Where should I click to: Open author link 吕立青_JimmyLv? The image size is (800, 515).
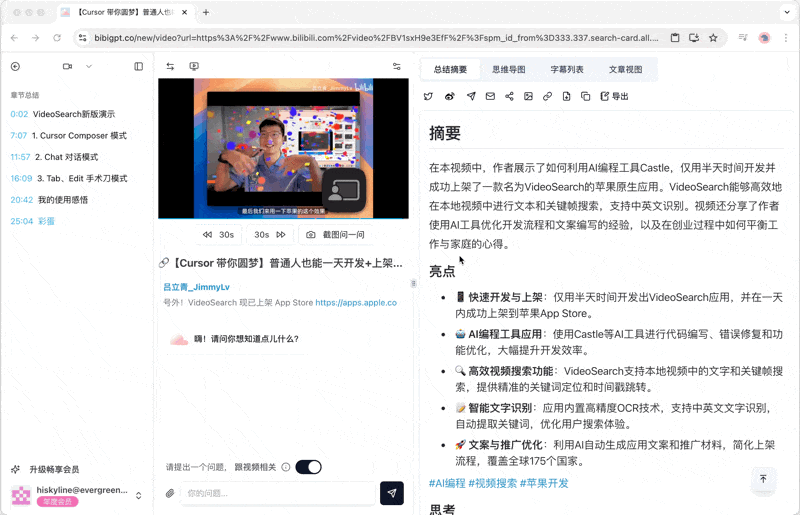pos(196,287)
